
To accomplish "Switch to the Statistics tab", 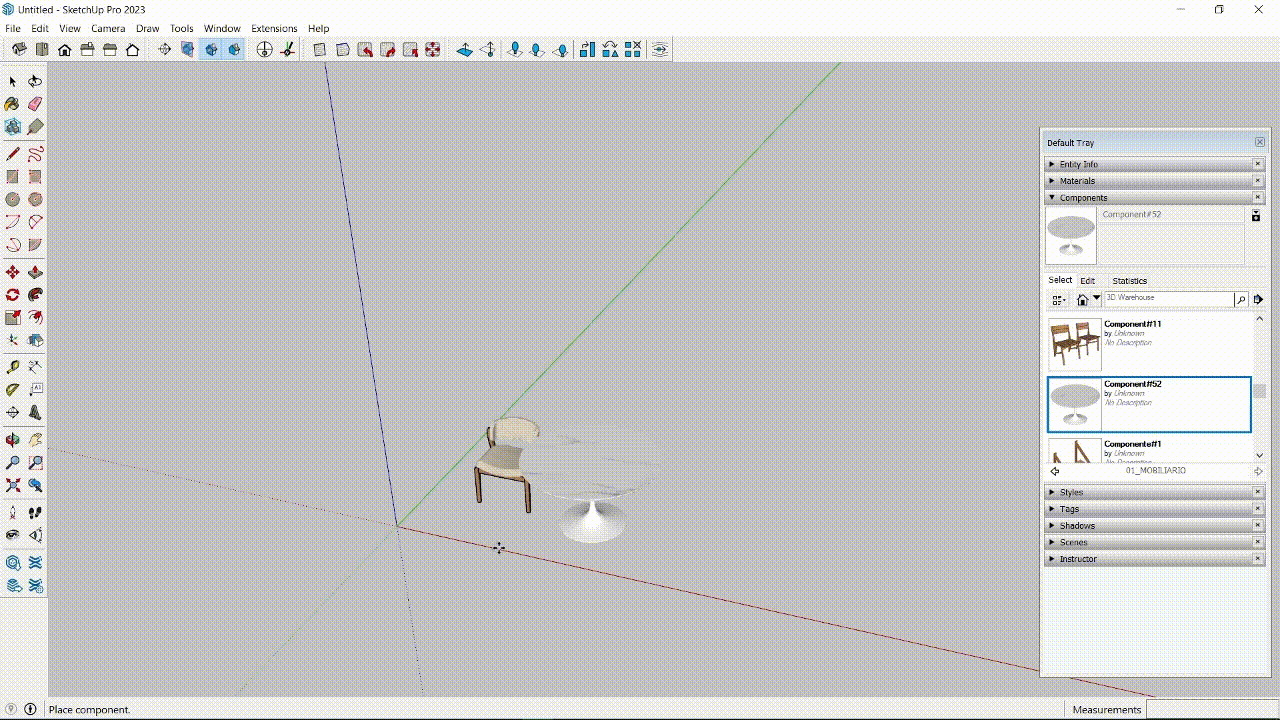I will pyautogui.click(x=1130, y=281).
